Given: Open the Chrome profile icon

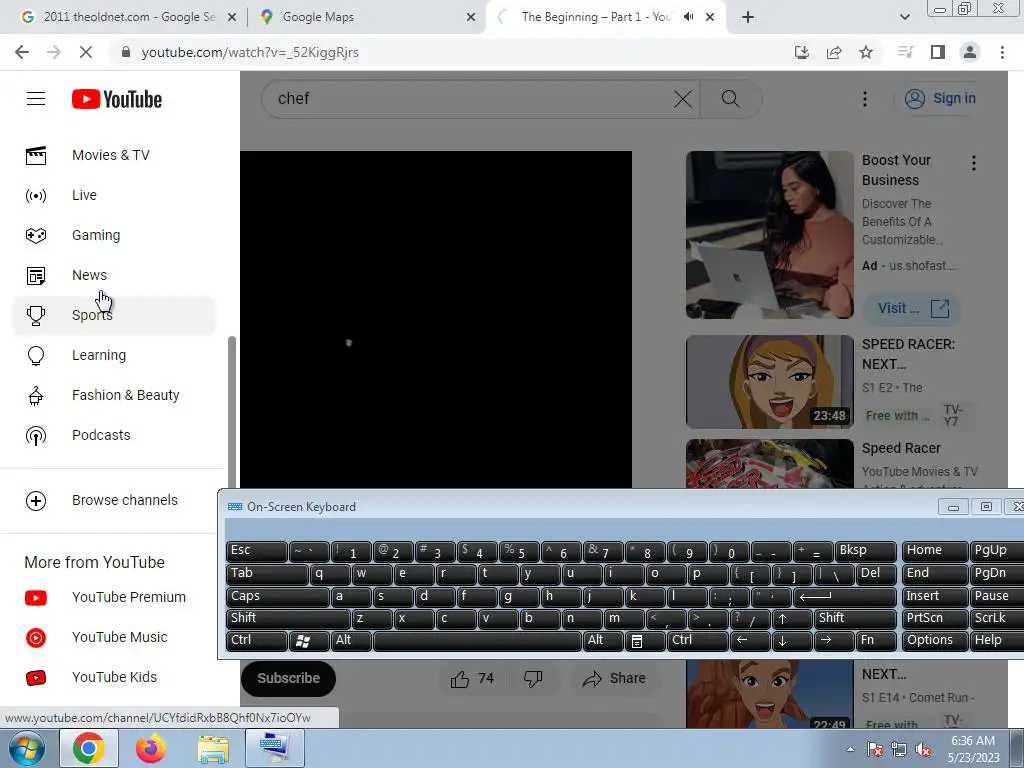Looking at the screenshot, I should [x=970, y=52].
